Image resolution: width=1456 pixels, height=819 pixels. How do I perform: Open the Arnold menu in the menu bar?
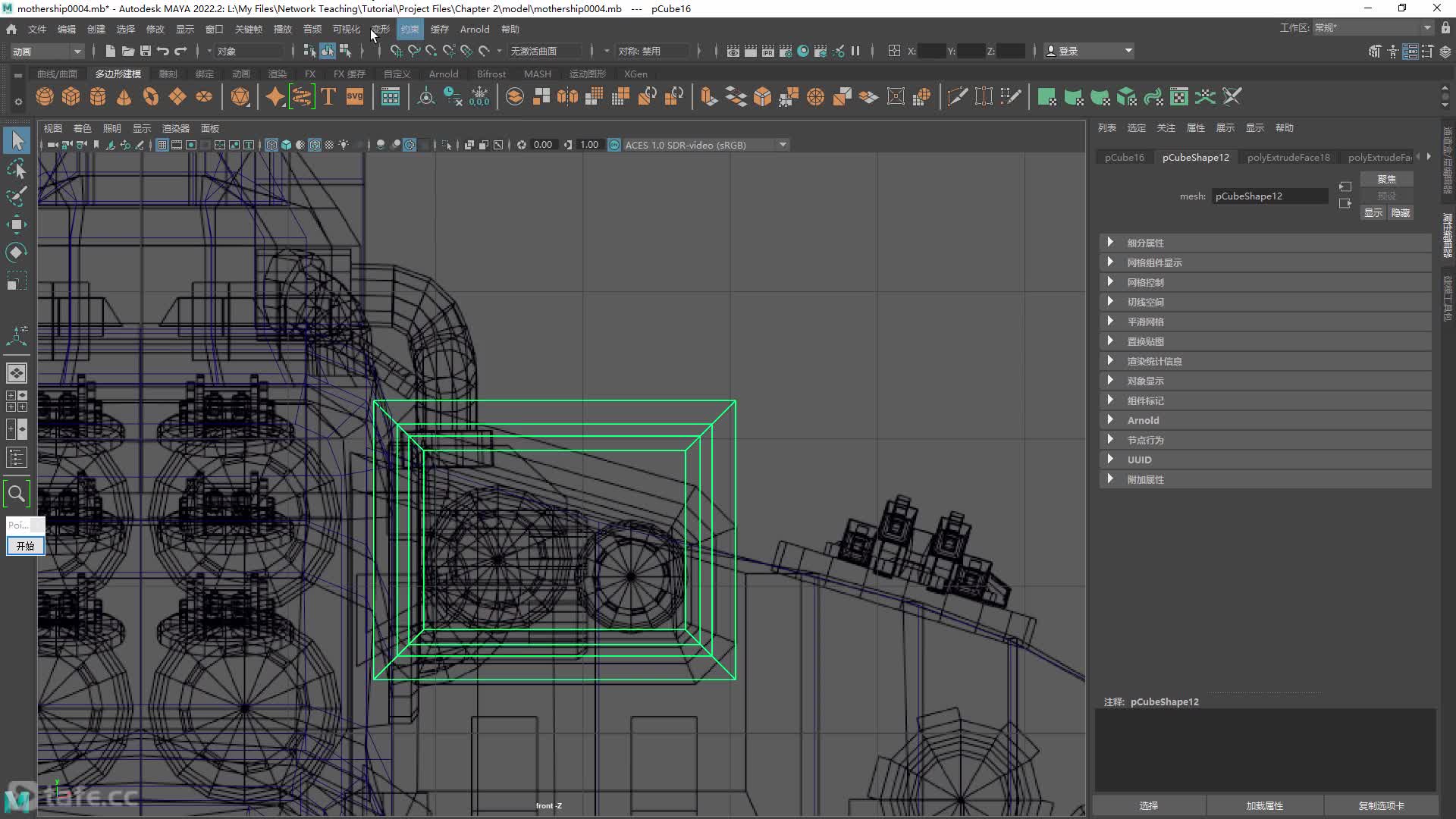click(x=475, y=29)
